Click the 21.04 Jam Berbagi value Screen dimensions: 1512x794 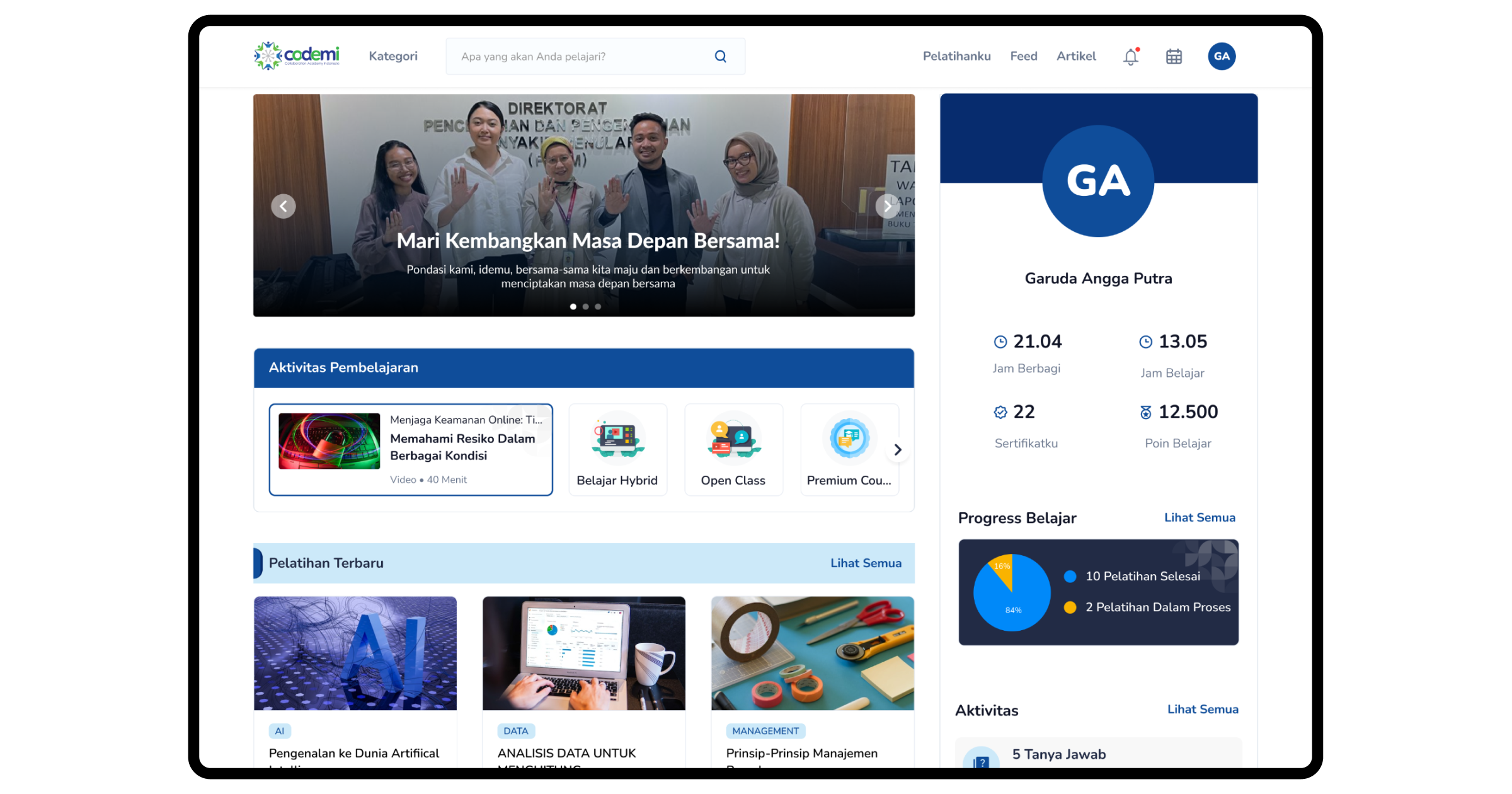click(1038, 342)
